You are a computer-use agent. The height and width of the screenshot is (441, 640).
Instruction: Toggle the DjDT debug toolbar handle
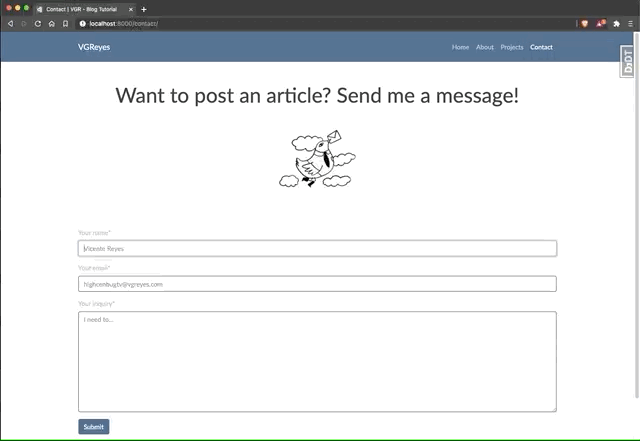[628, 62]
